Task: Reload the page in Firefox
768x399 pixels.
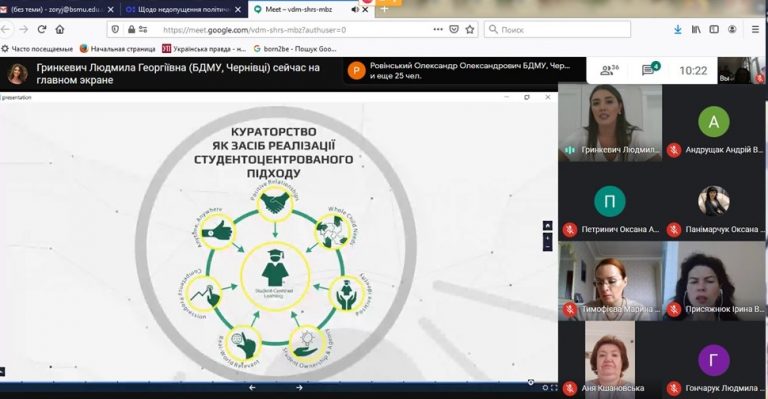Action: click(42, 29)
